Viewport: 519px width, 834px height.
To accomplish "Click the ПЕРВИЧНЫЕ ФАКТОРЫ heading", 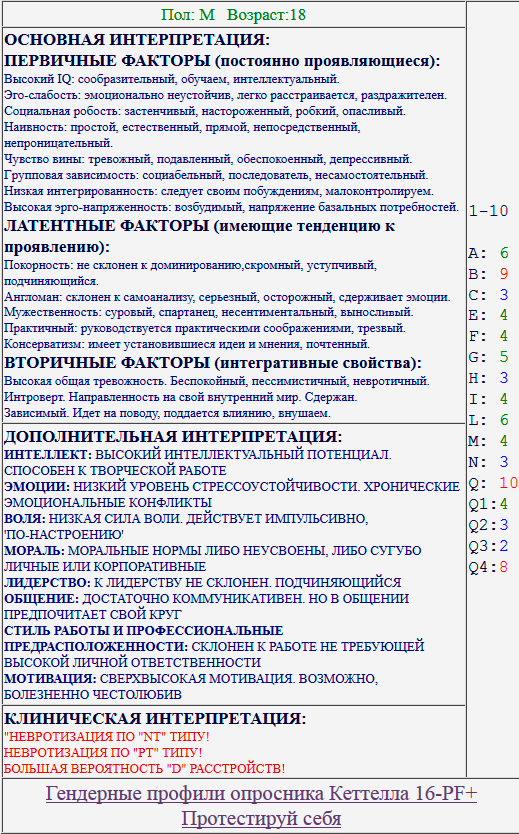I will tap(222, 61).
